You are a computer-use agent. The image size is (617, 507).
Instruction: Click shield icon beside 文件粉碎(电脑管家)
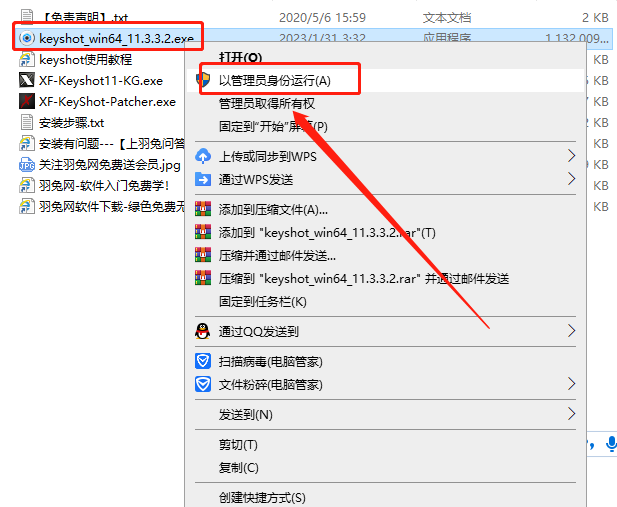(x=203, y=384)
